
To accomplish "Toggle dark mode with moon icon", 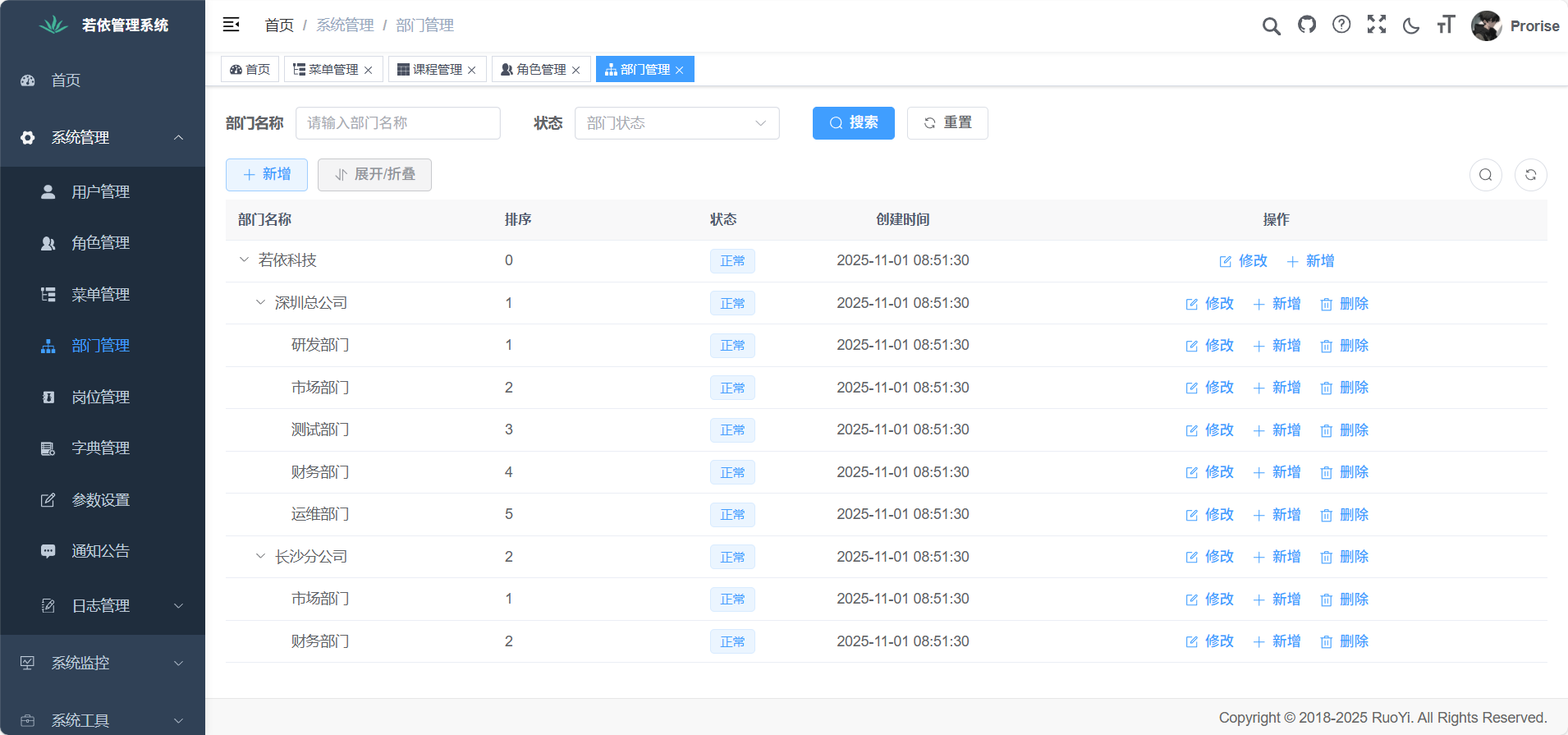I will point(1411,25).
